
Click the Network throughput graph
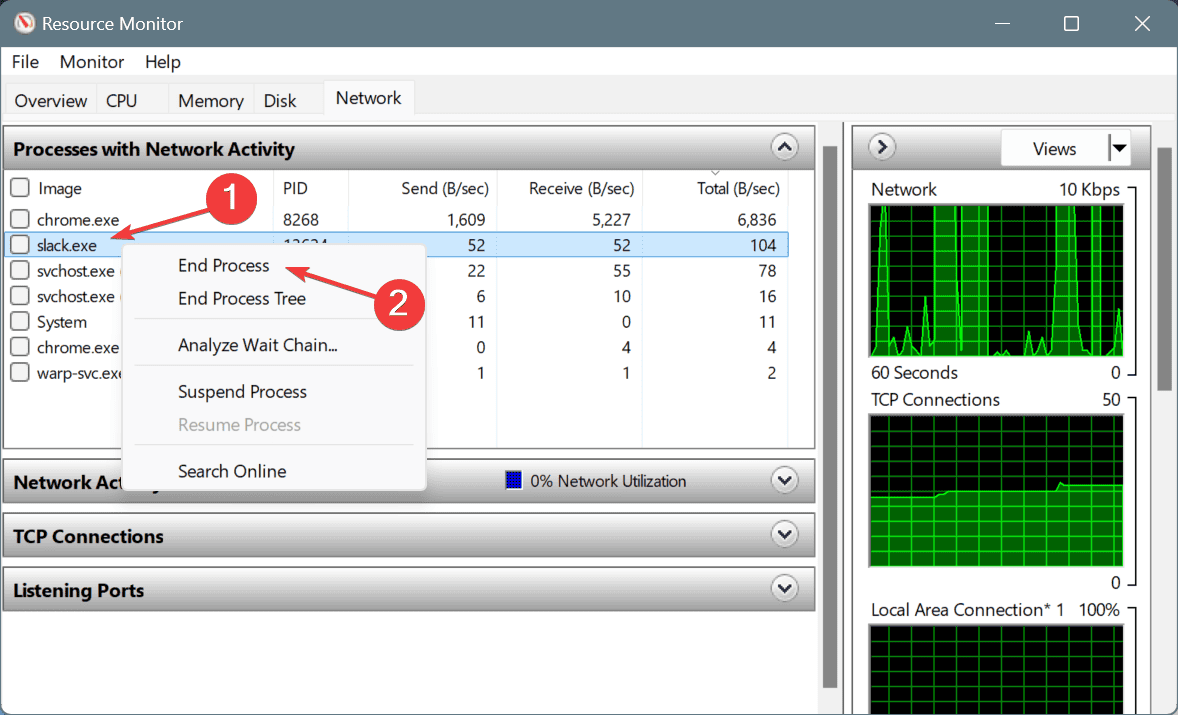(996, 280)
